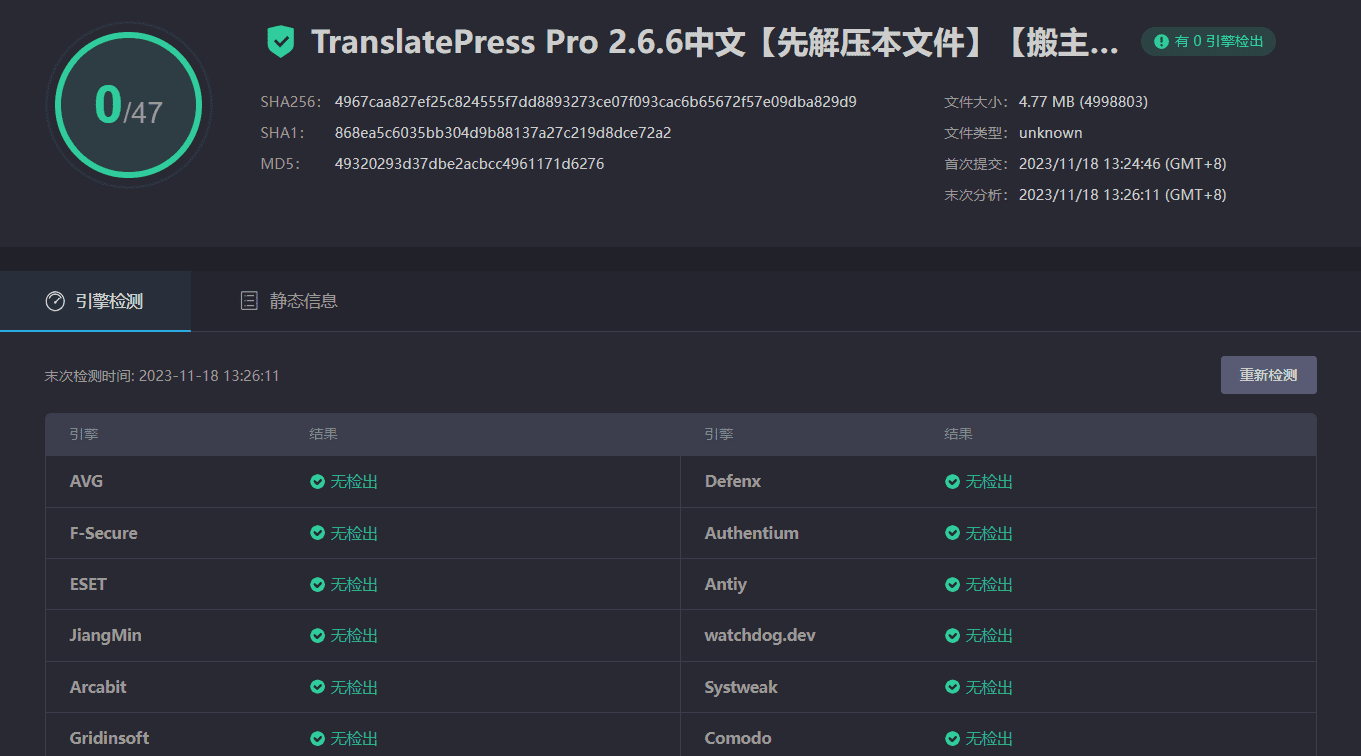
Task: Click the green check icon for Arcabit
Action: coord(317,687)
